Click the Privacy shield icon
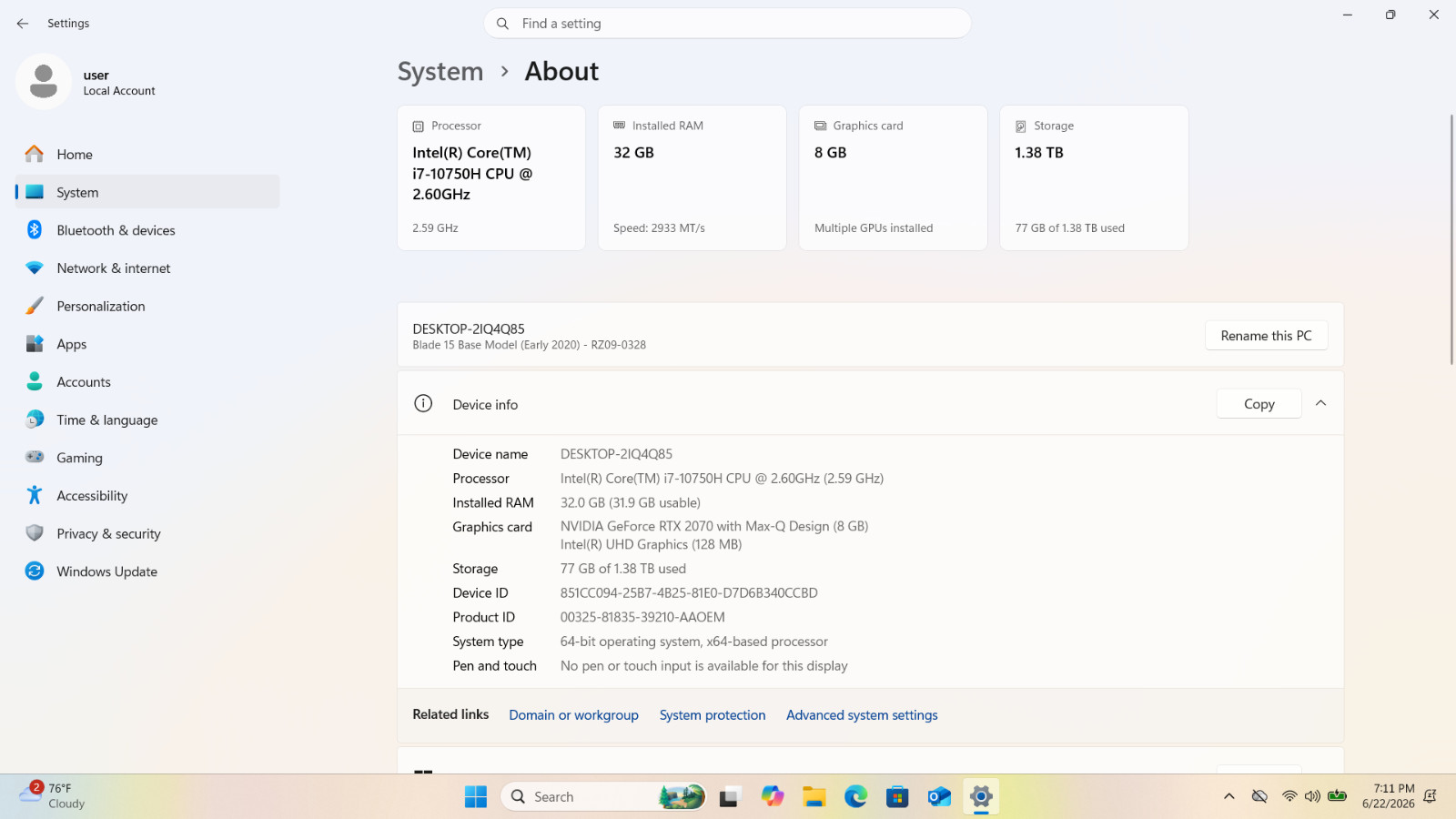 click(35, 533)
